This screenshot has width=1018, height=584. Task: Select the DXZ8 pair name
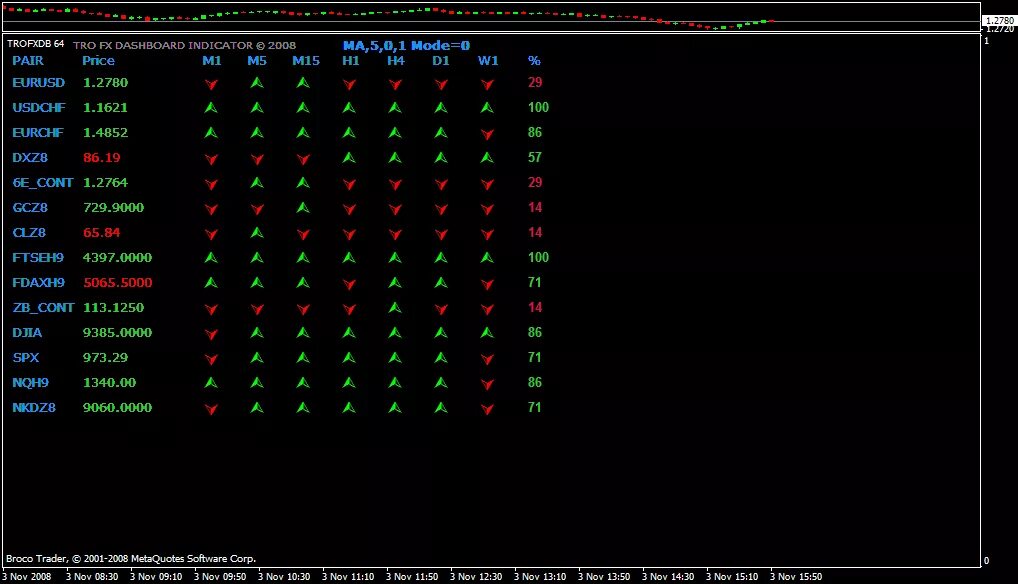point(30,158)
